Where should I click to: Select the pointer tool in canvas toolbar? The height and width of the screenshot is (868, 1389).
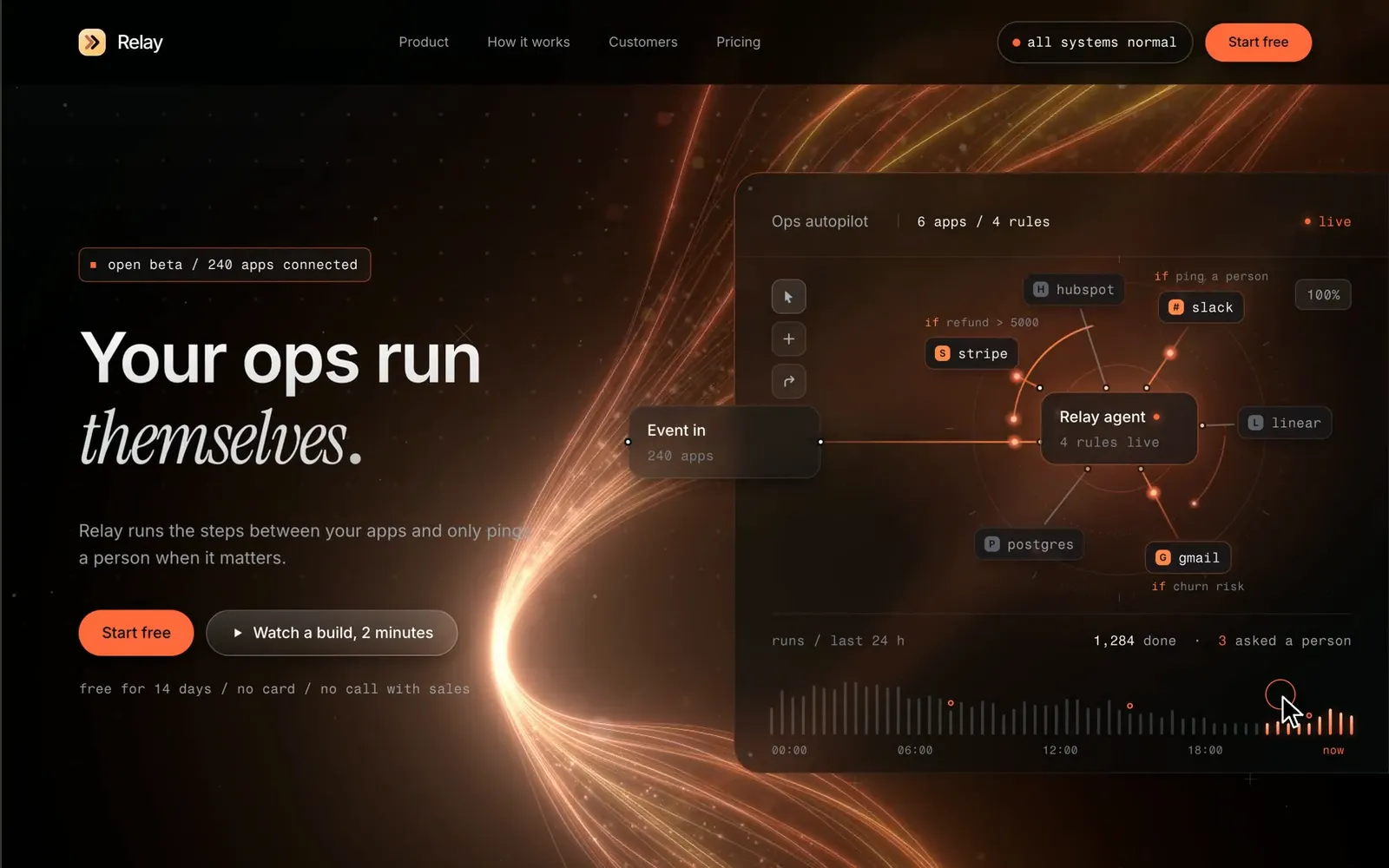coord(788,297)
